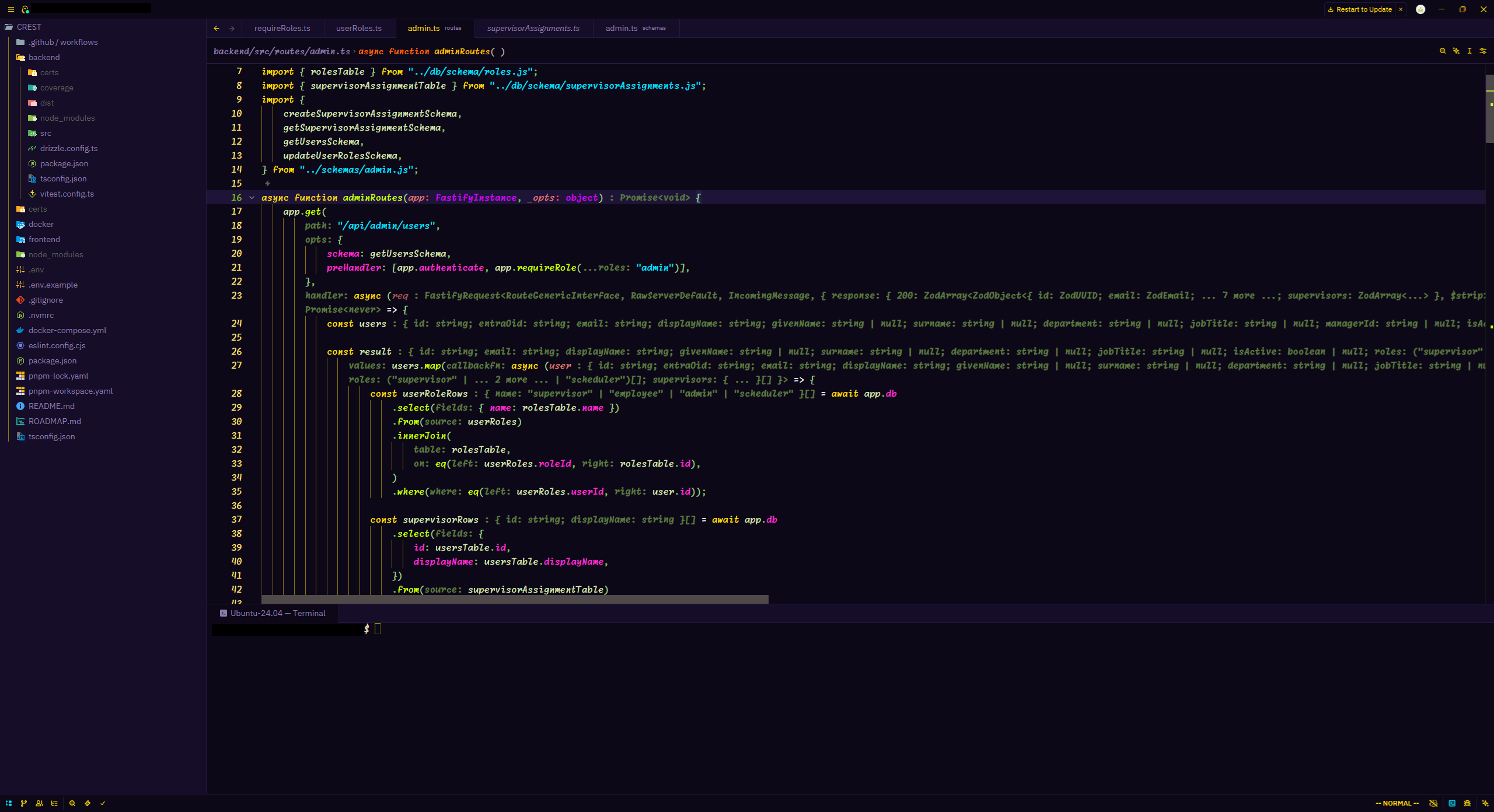Image resolution: width=1494 pixels, height=812 pixels.
Task: Open the collaboration panel people icon
Action: [x=39, y=803]
